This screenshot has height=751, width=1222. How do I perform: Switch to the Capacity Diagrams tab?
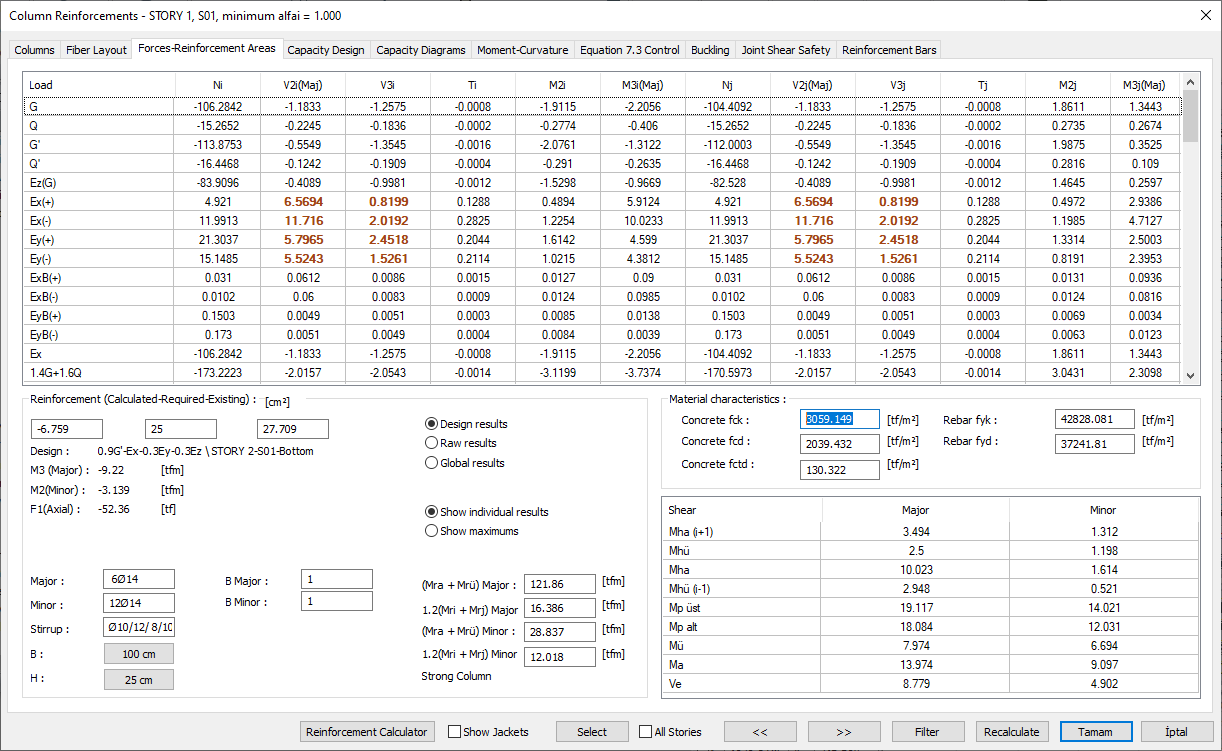420,50
